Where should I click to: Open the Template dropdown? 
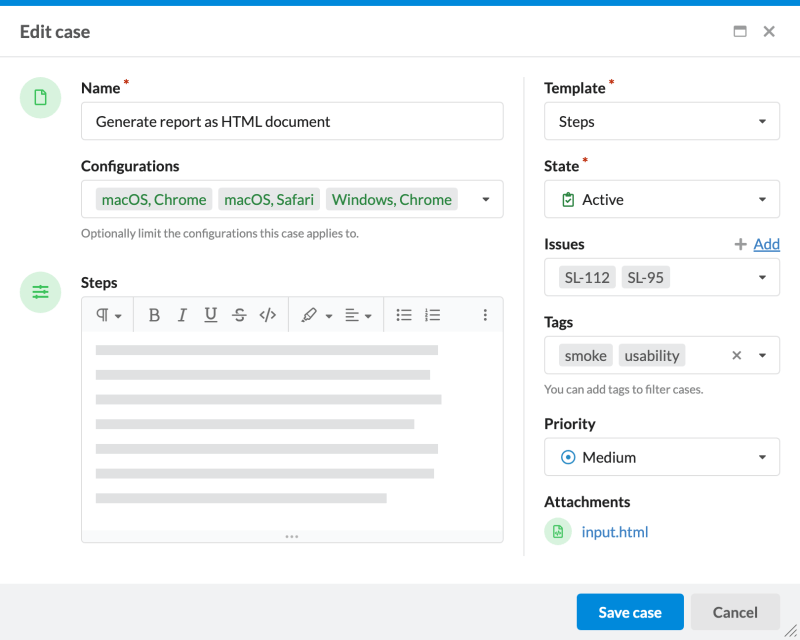tap(662, 121)
